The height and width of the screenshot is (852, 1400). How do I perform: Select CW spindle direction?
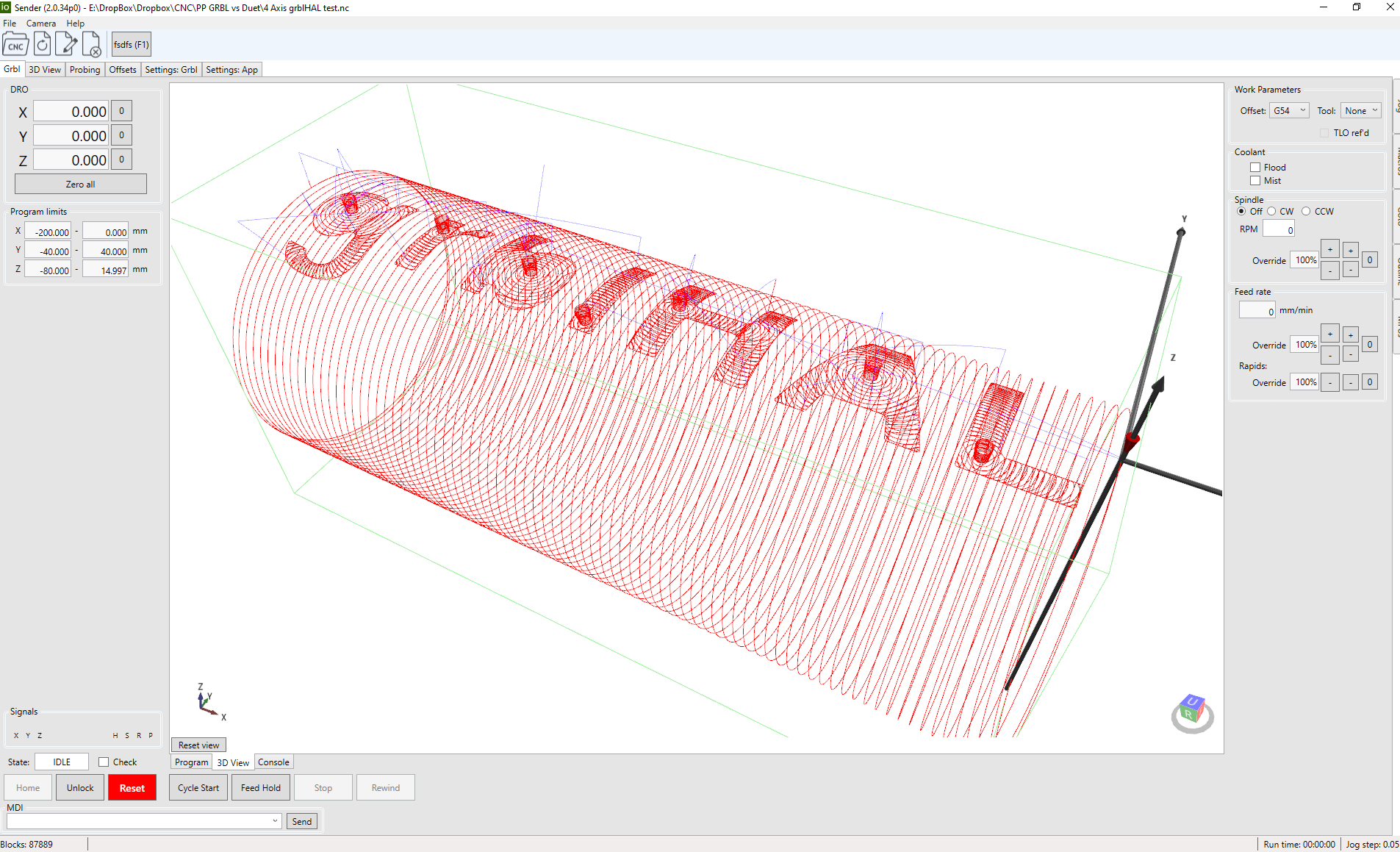[1272, 211]
